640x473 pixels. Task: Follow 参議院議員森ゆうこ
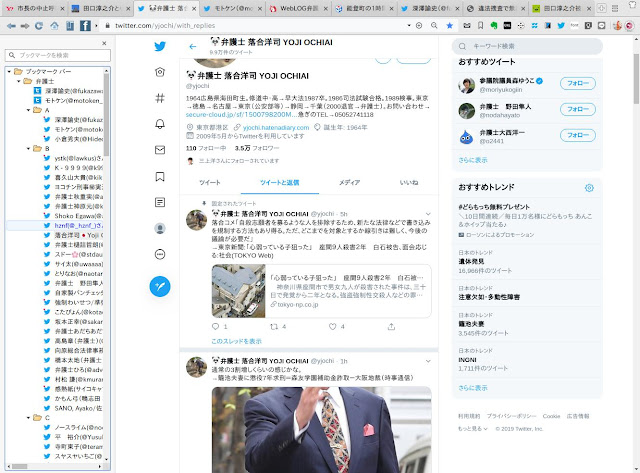pyautogui.click(x=578, y=83)
